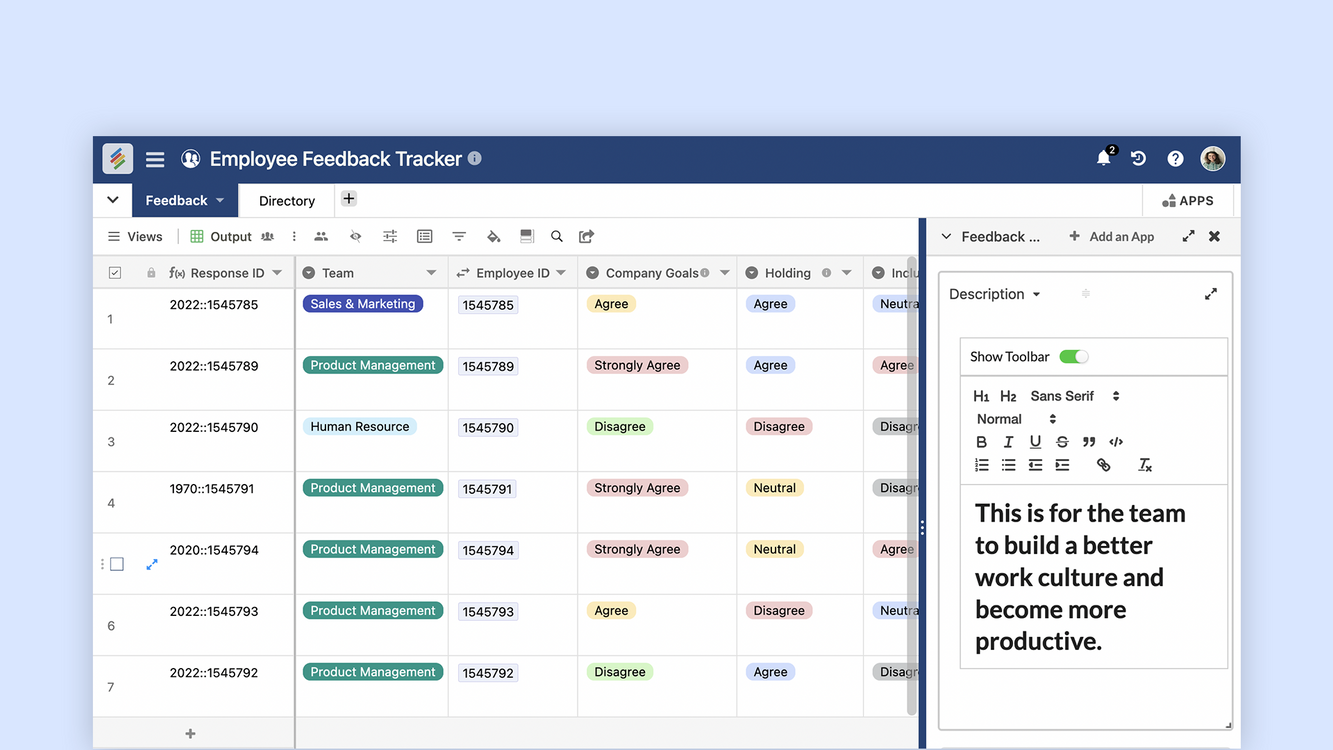Toggle the Show Toolbar switch
Image resolution: width=1333 pixels, height=750 pixels.
(x=1073, y=357)
